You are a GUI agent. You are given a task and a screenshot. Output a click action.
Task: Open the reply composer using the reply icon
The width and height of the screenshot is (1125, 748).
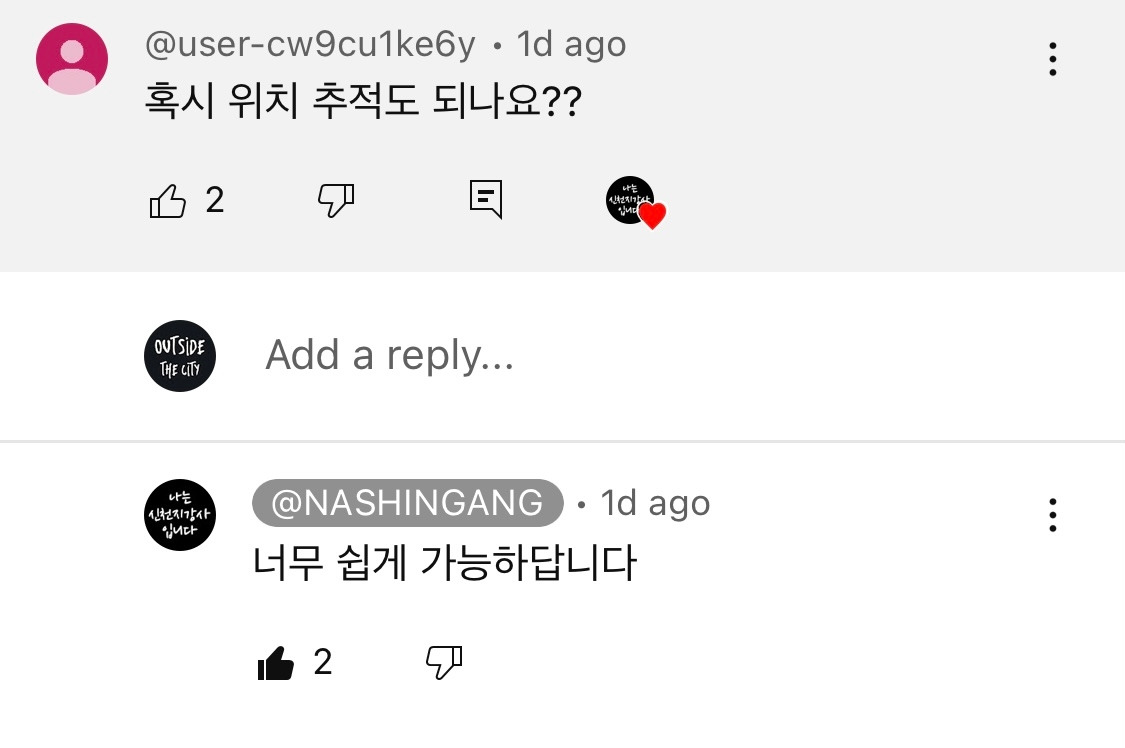point(486,199)
